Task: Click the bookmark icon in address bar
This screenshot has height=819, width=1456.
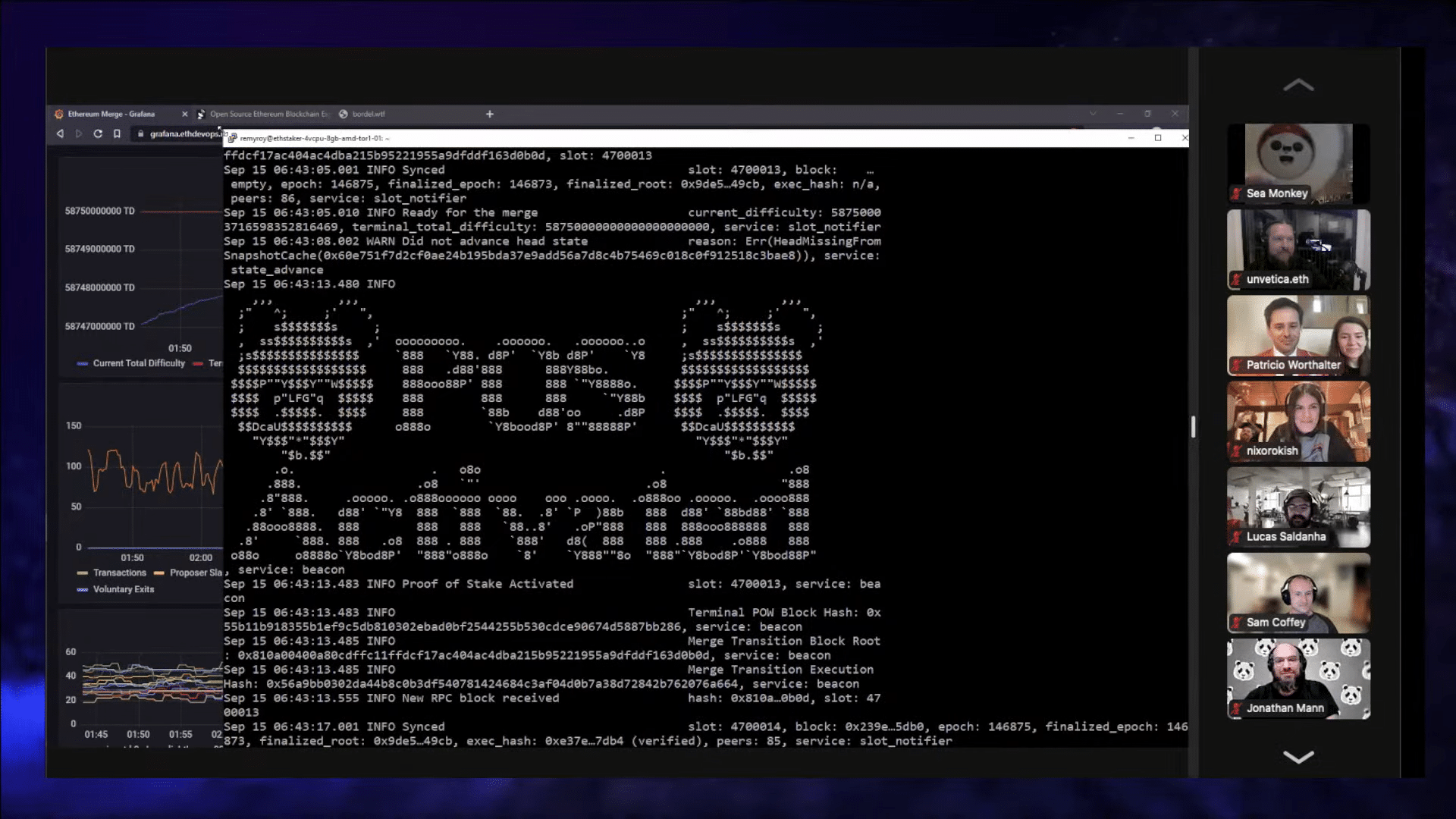Action: coord(117,133)
